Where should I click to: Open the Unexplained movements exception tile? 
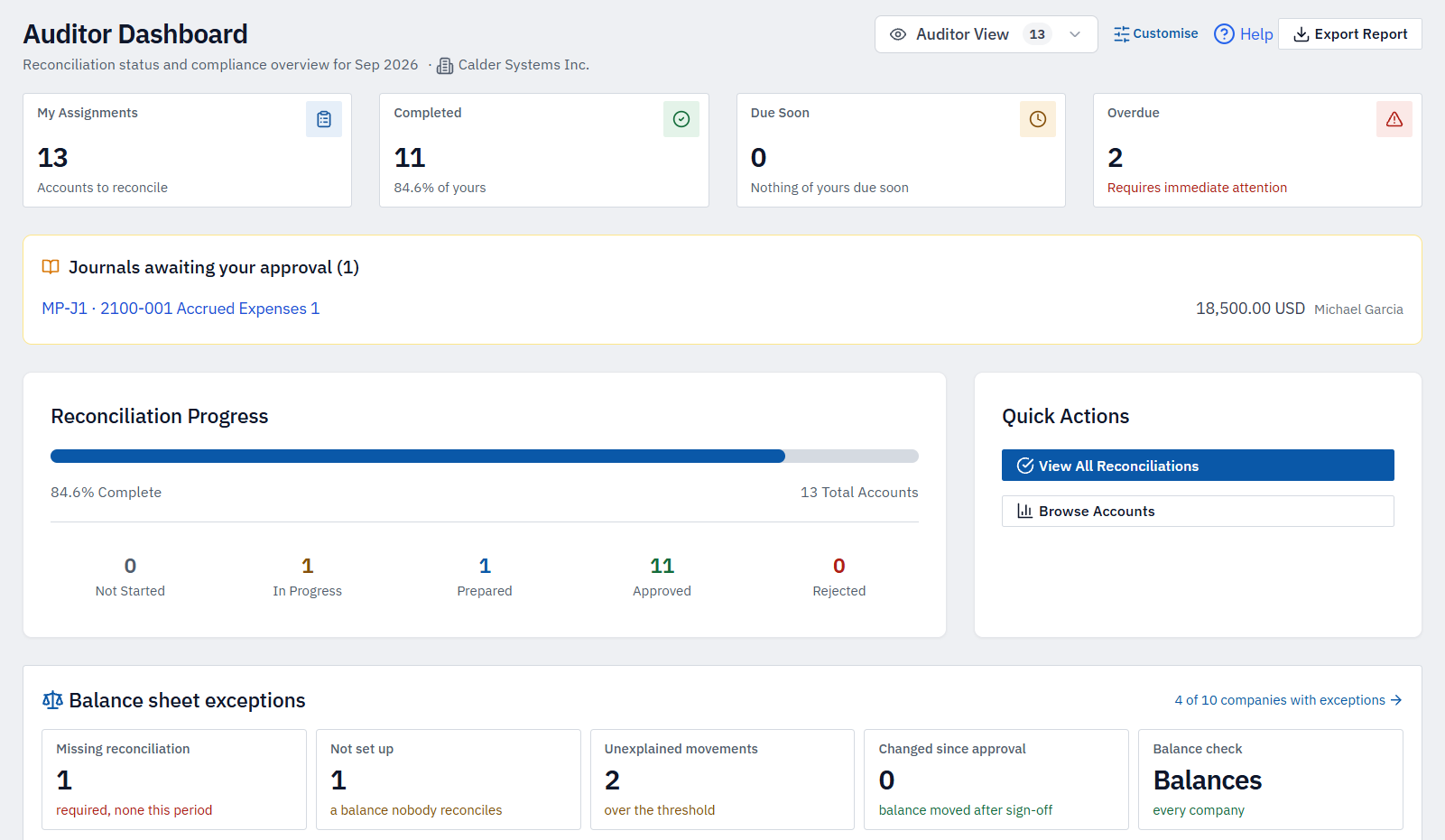[722, 780]
